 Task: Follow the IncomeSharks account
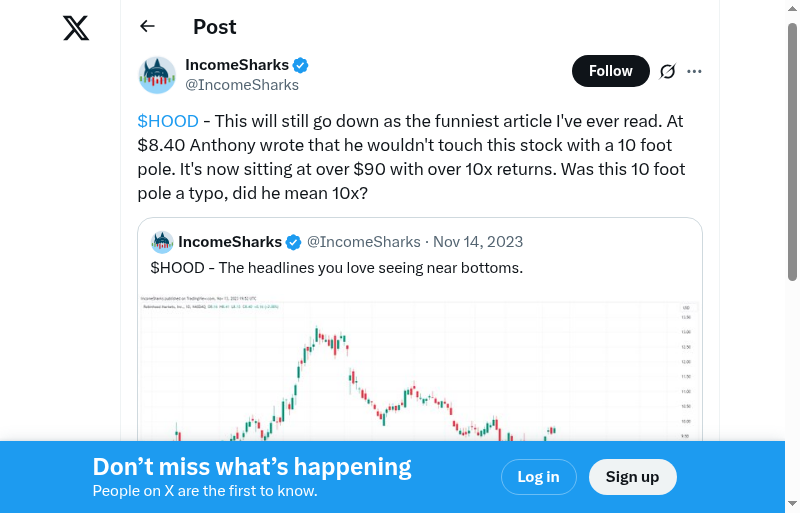click(x=610, y=71)
